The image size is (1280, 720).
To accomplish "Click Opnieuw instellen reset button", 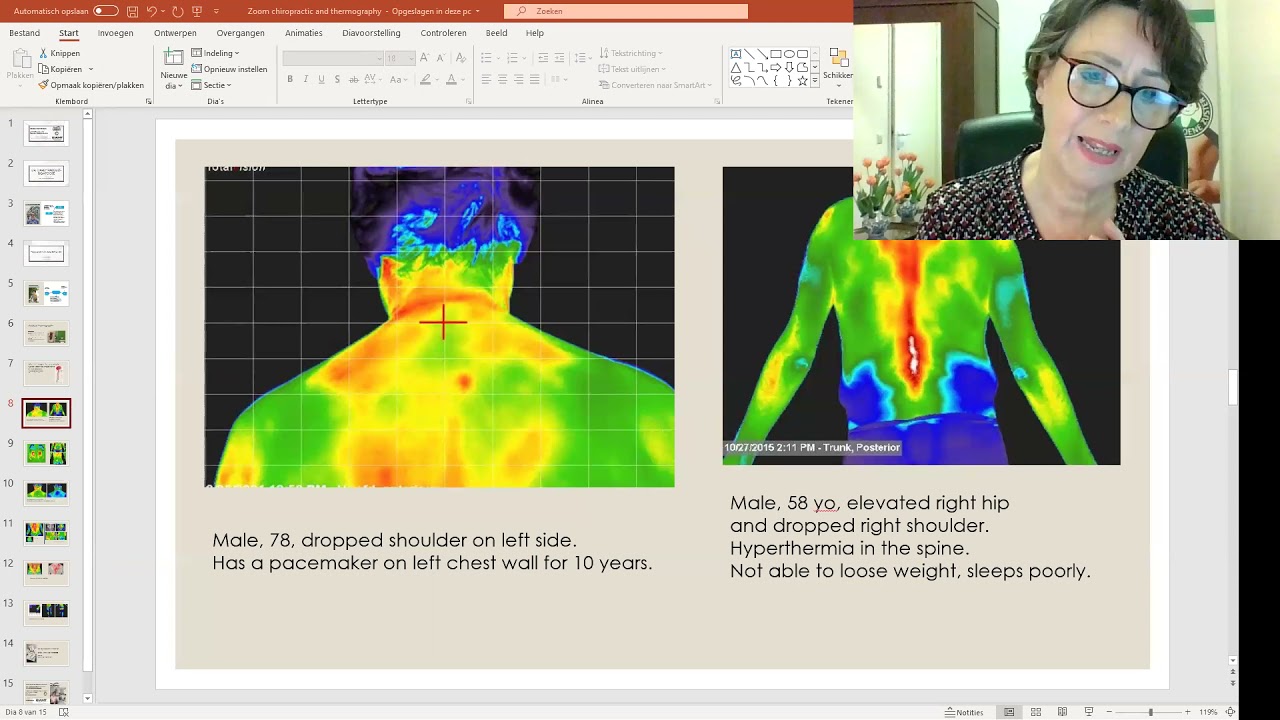I will 229,69.
